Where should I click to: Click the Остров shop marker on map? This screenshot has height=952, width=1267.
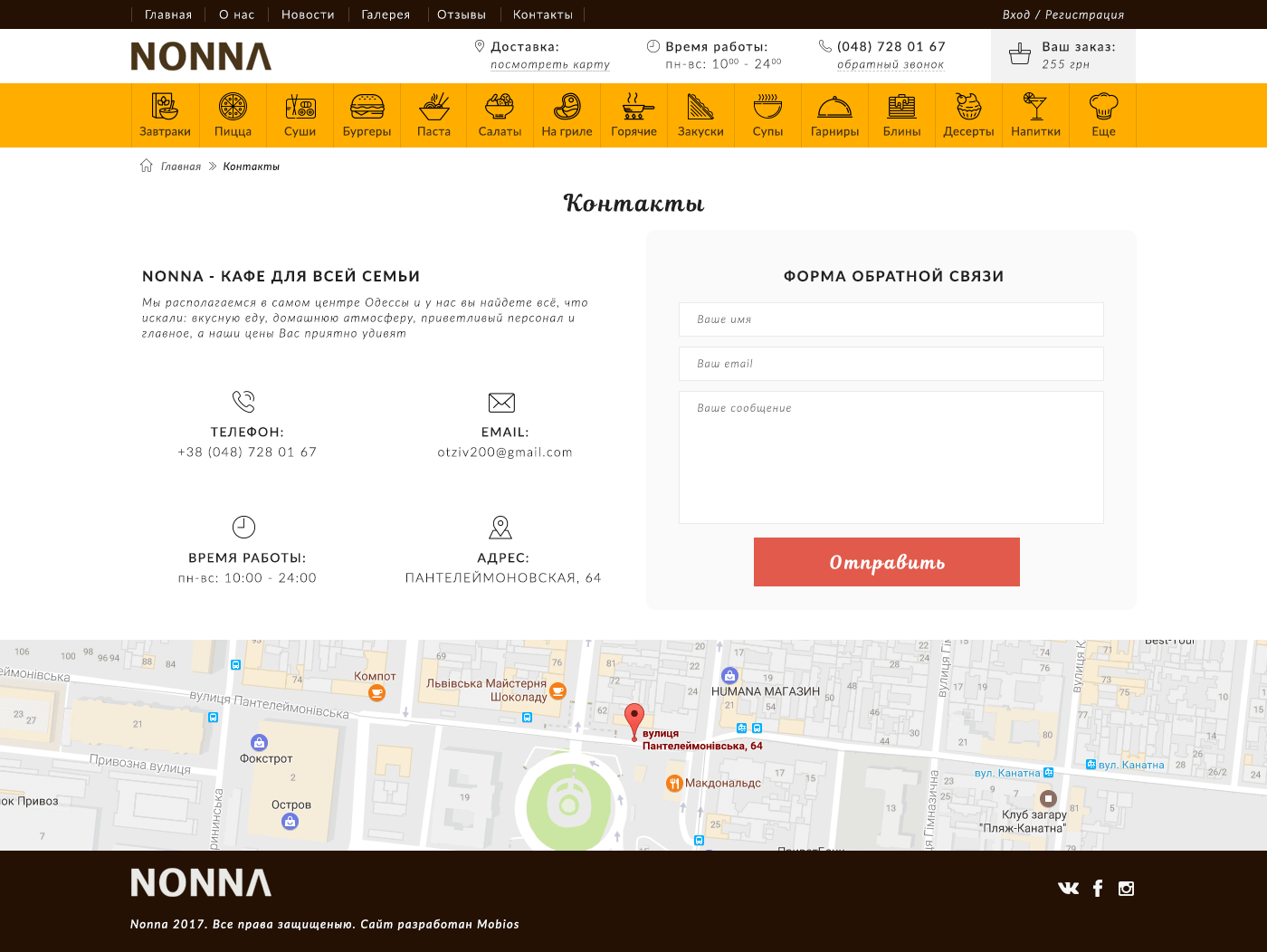point(290,822)
